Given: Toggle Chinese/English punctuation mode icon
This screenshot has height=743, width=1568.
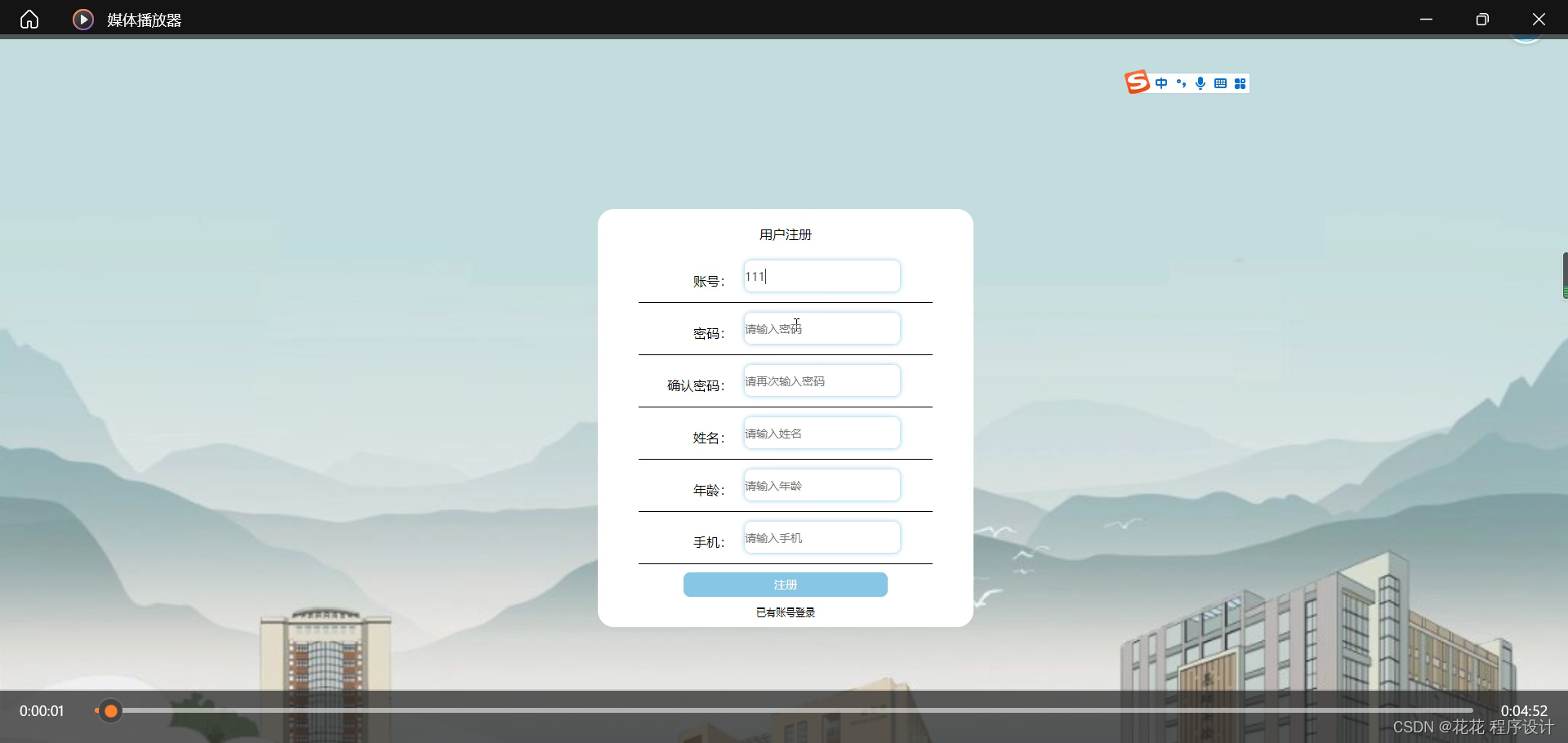Looking at the screenshot, I should tap(1182, 82).
